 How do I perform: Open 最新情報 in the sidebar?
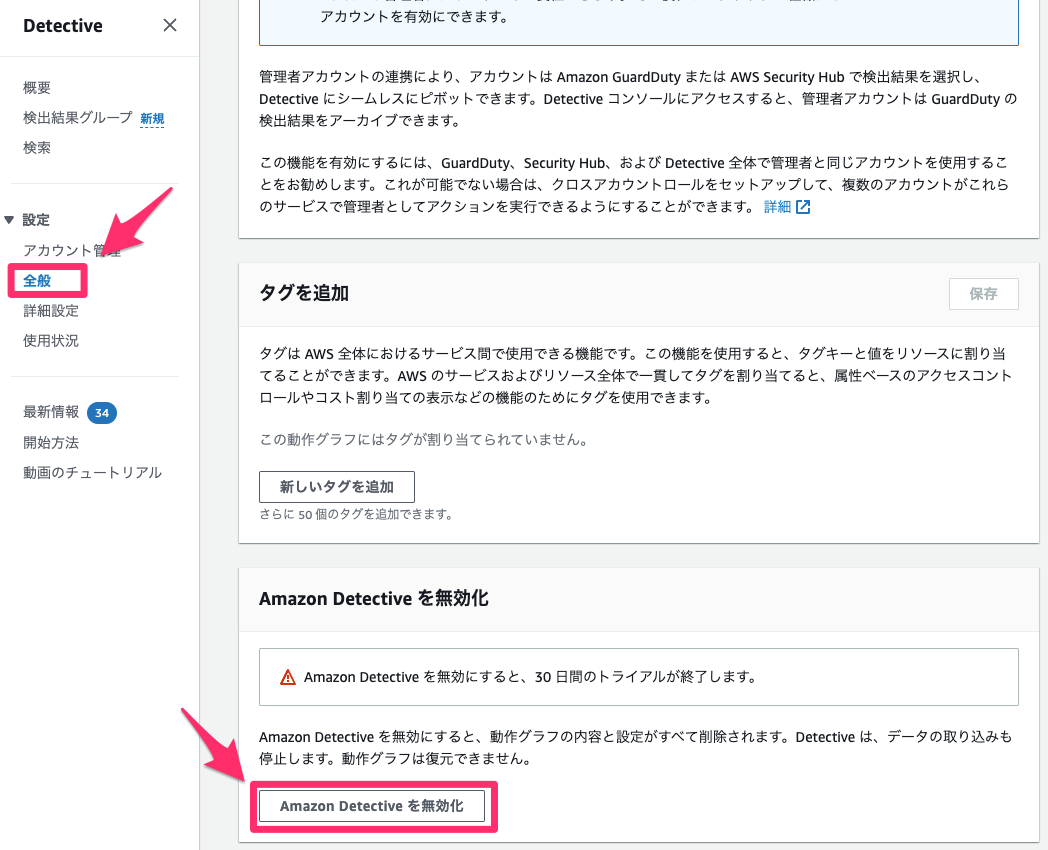(x=52, y=412)
